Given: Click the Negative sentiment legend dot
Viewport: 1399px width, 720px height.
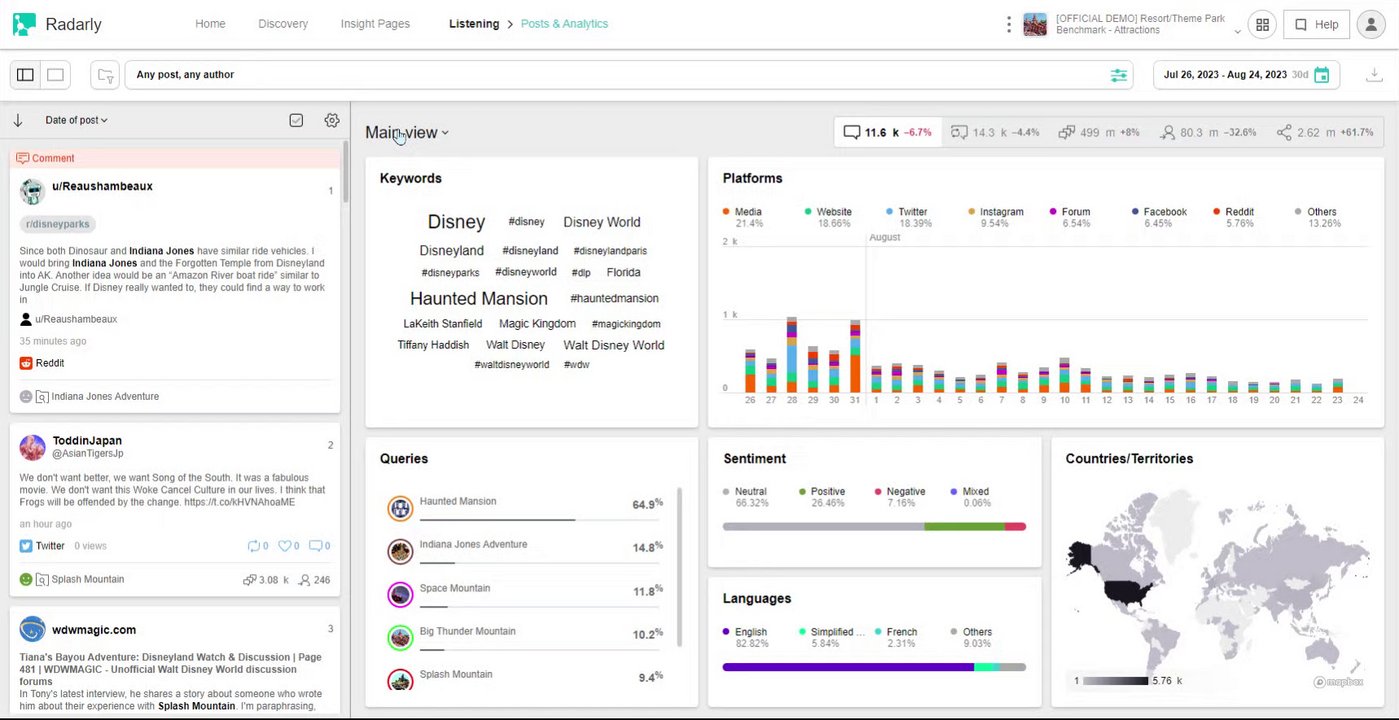Looking at the screenshot, I should pyautogui.click(x=879, y=492).
